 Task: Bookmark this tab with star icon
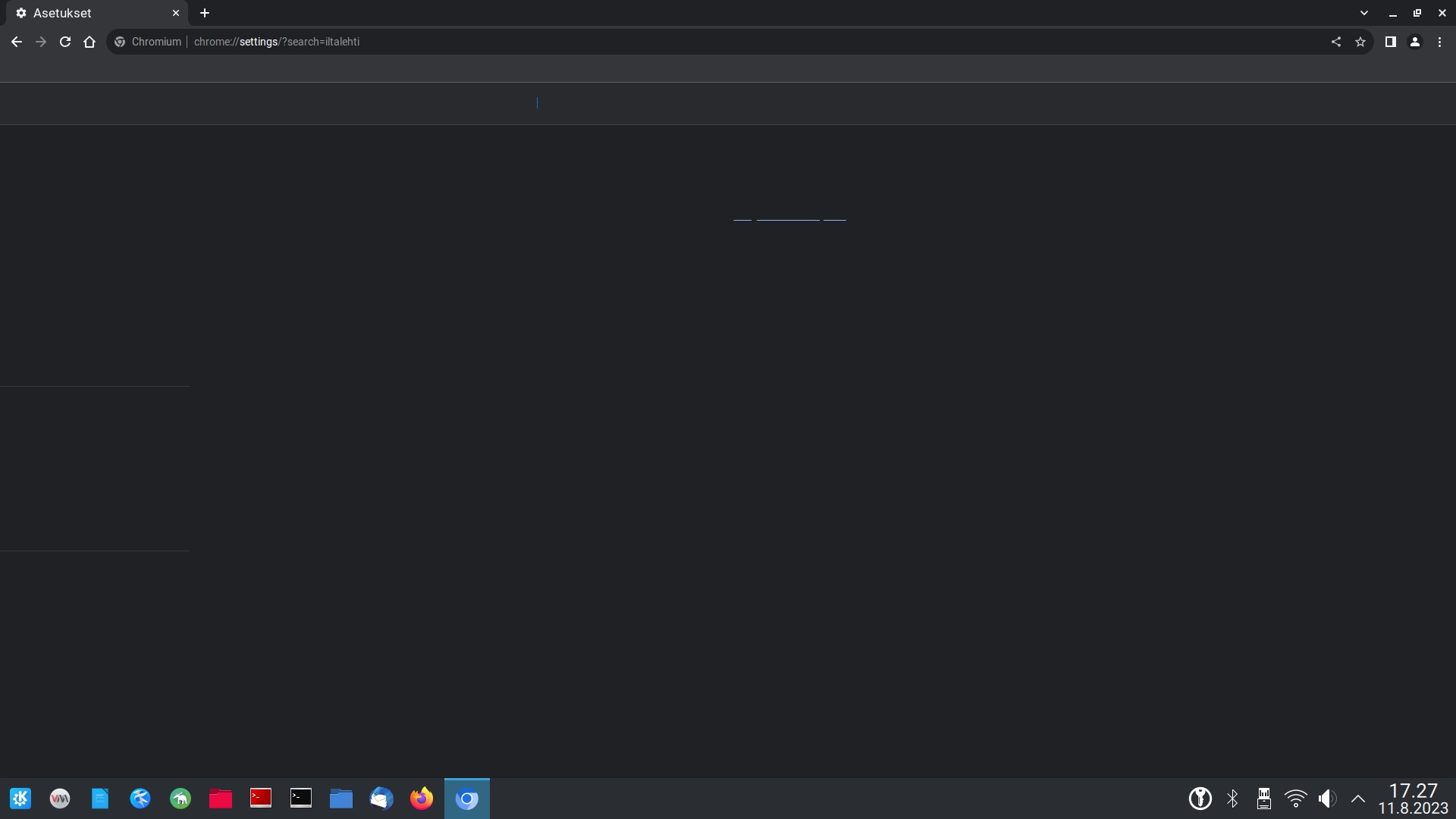coord(1360,42)
